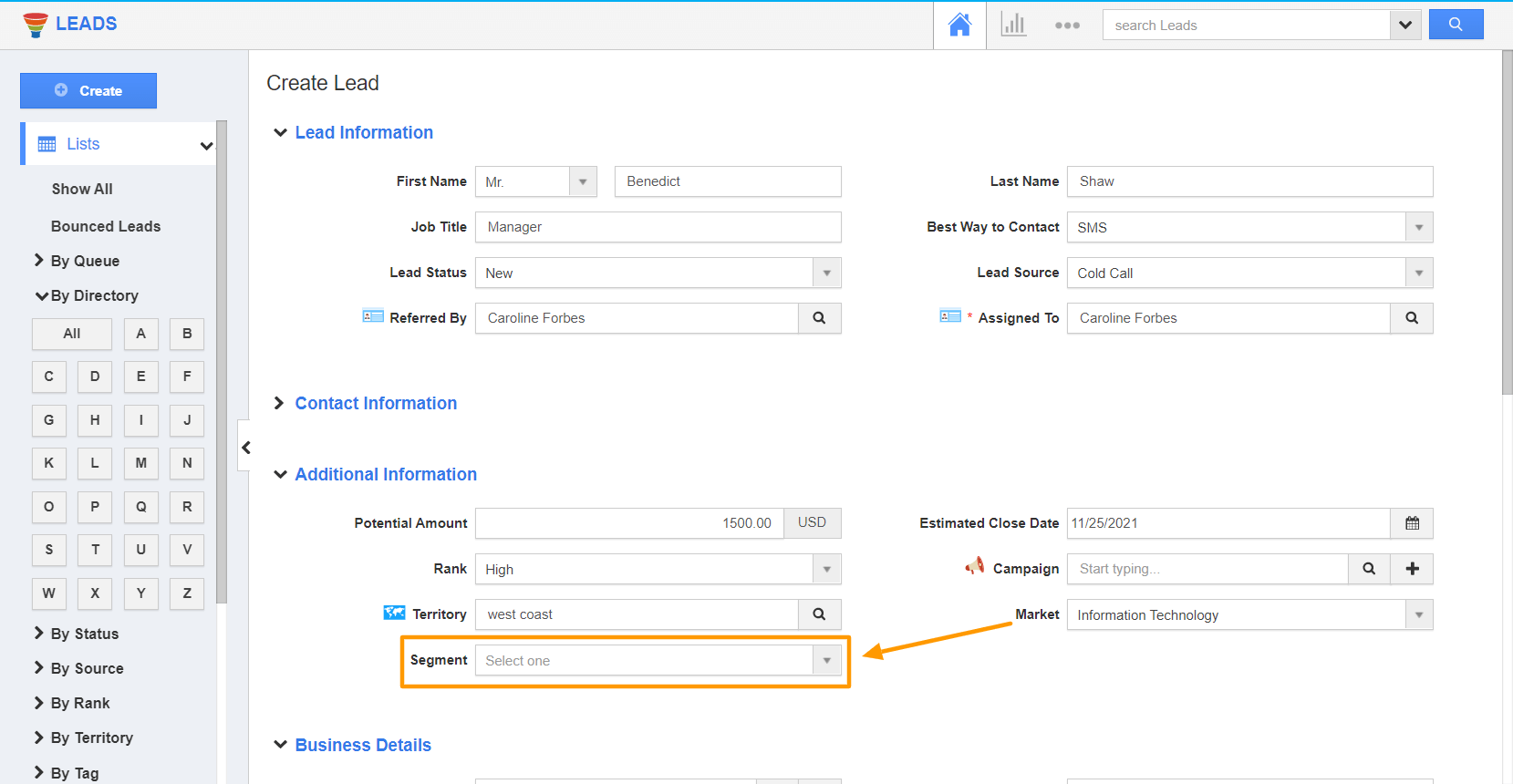Filter directory by letter M

pos(140,463)
